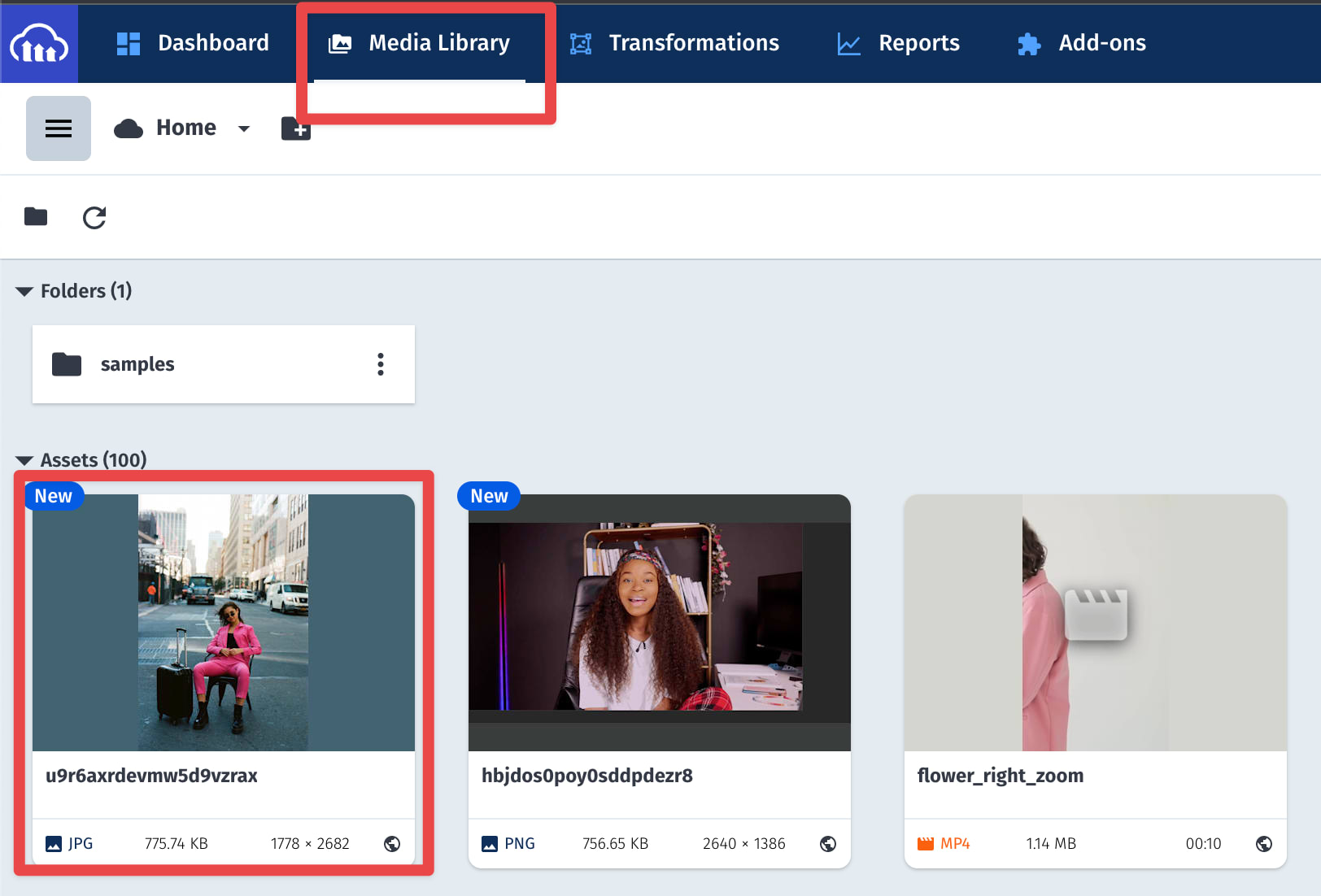Click the 756.65 KB file size
The width and height of the screenshot is (1321, 896).
[x=615, y=844]
